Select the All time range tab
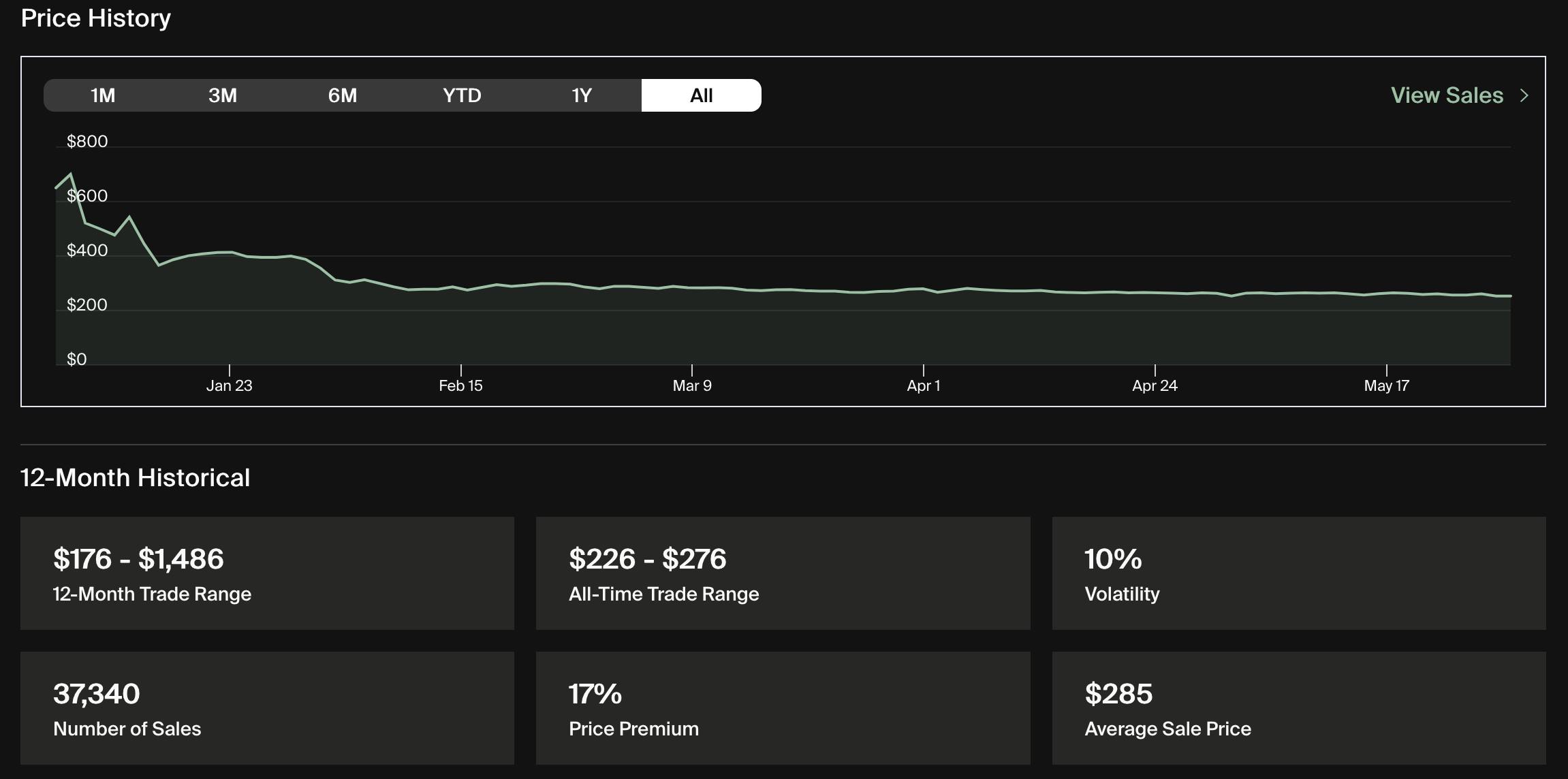Image resolution: width=1568 pixels, height=779 pixels. click(701, 95)
